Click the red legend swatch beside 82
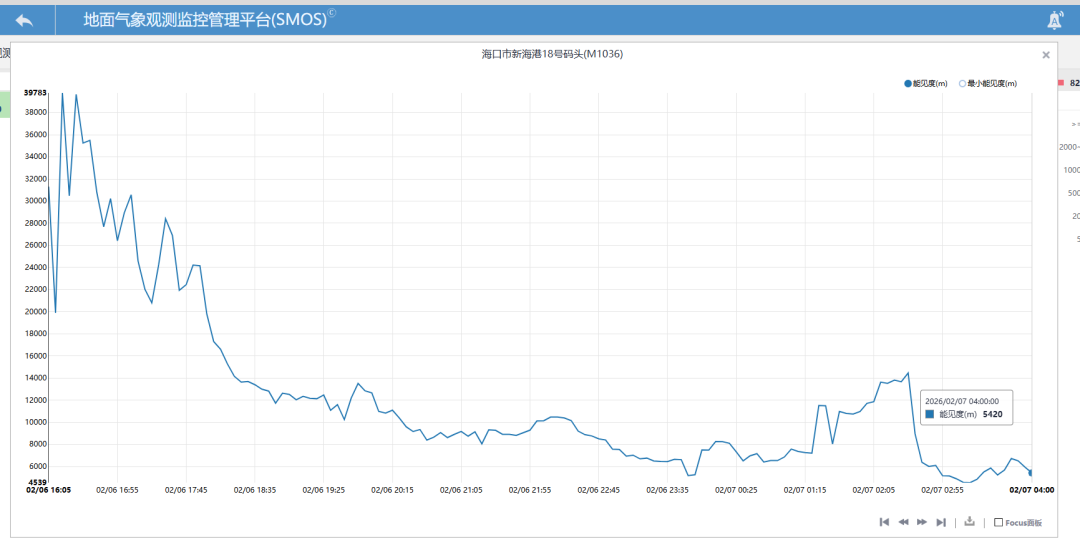Viewport: 1080px width, 555px height. (1061, 83)
